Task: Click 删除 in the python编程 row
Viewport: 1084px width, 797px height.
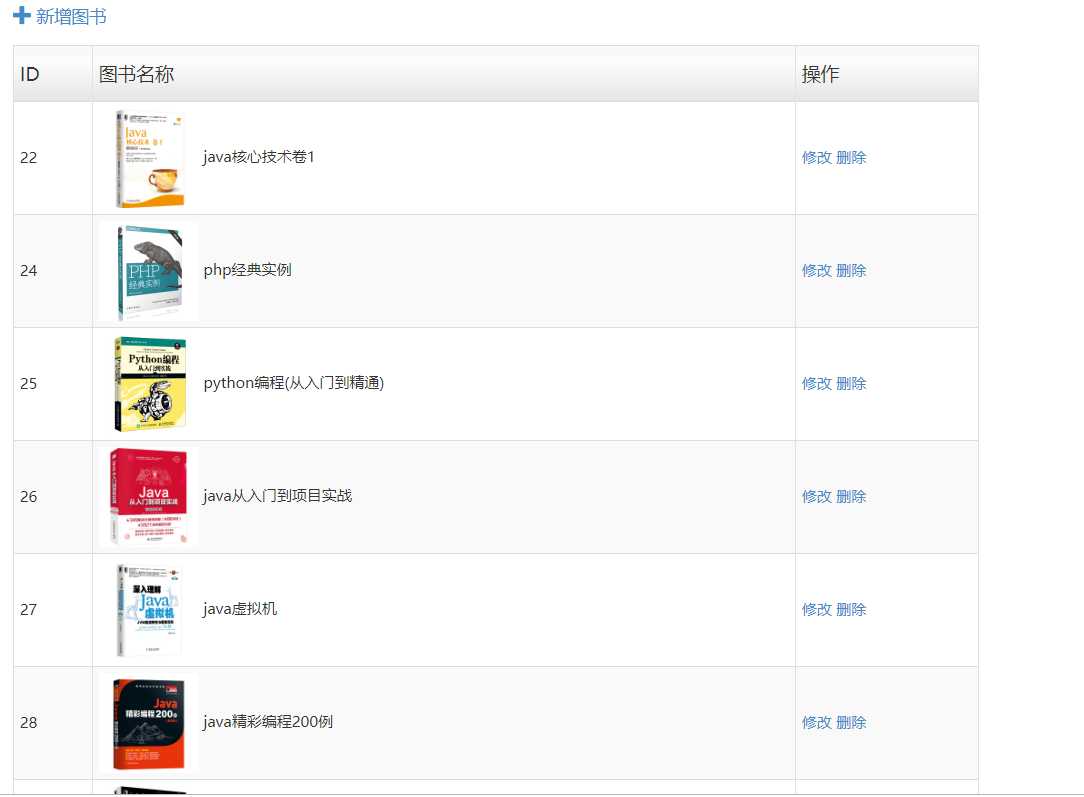Action: tap(851, 384)
